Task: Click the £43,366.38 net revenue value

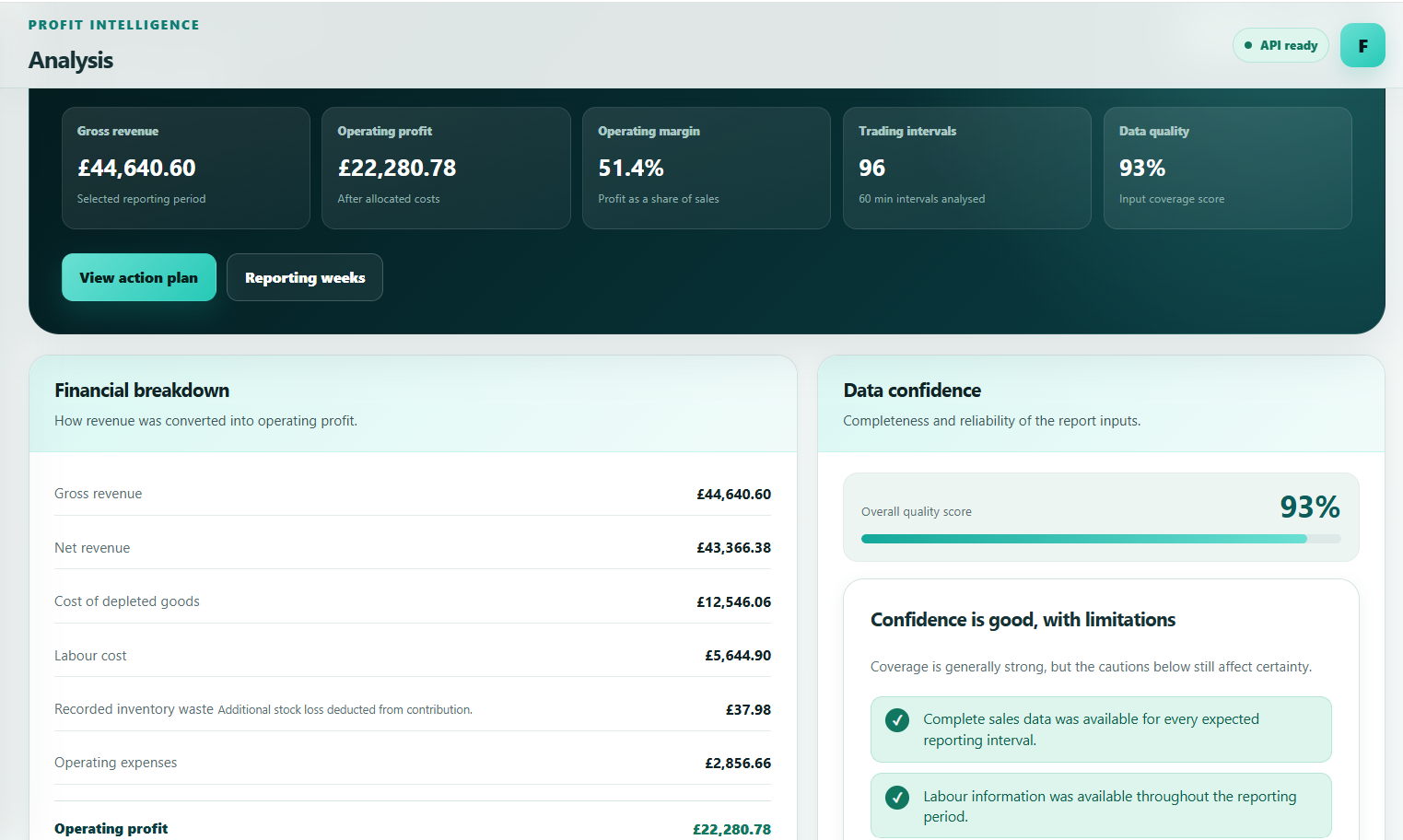Action: click(x=733, y=548)
